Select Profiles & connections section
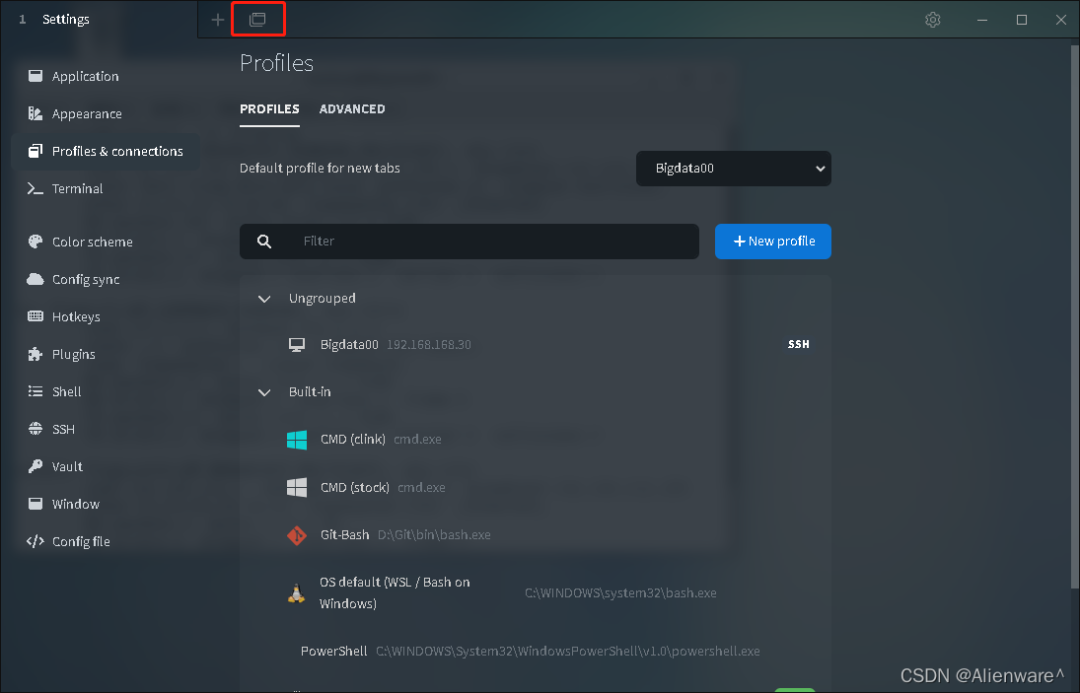Image resolution: width=1080 pixels, height=693 pixels. pos(105,151)
